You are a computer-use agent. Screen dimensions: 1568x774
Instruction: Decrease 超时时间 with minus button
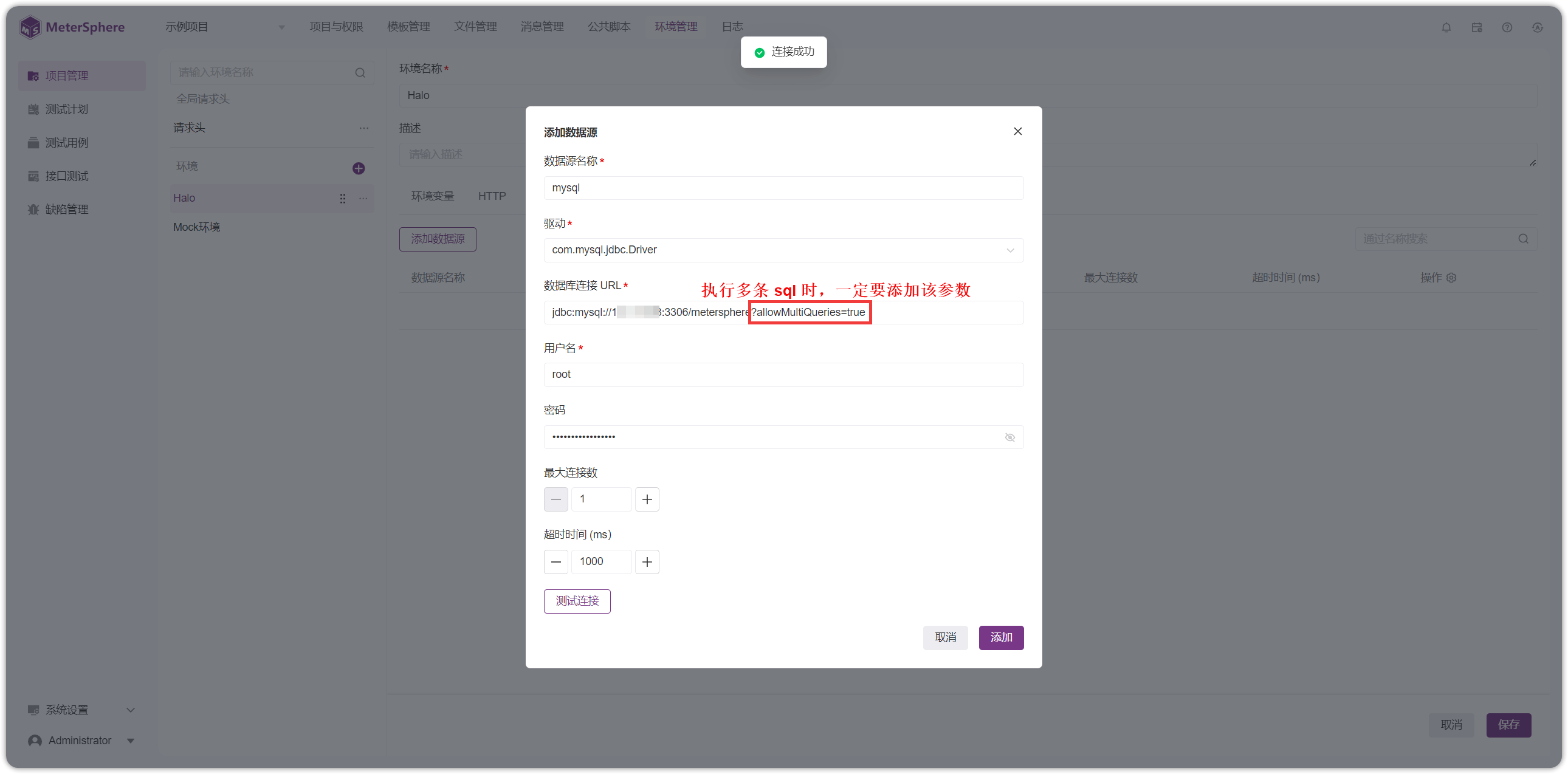pos(555,561)
